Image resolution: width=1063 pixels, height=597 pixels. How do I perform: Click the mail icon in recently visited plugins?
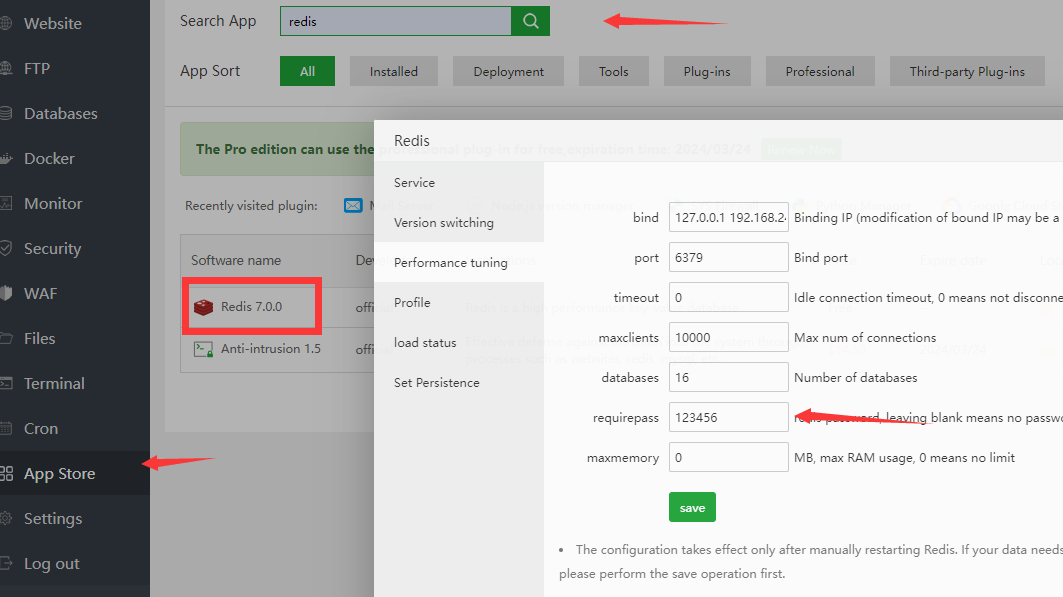tap(353, 205)
